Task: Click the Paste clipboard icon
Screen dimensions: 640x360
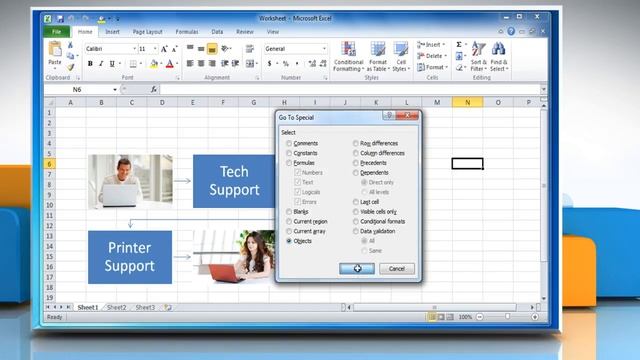Action: click(x=55, y=49)
